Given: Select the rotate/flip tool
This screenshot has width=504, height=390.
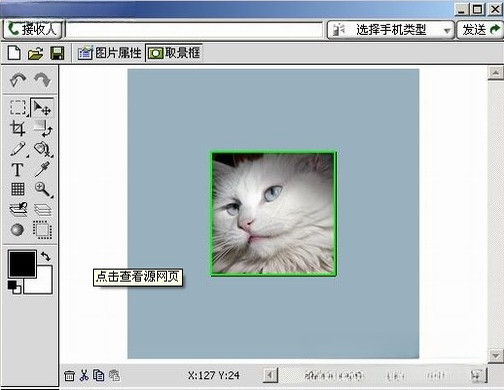Looking at the screenshot, I should [43, 128].
